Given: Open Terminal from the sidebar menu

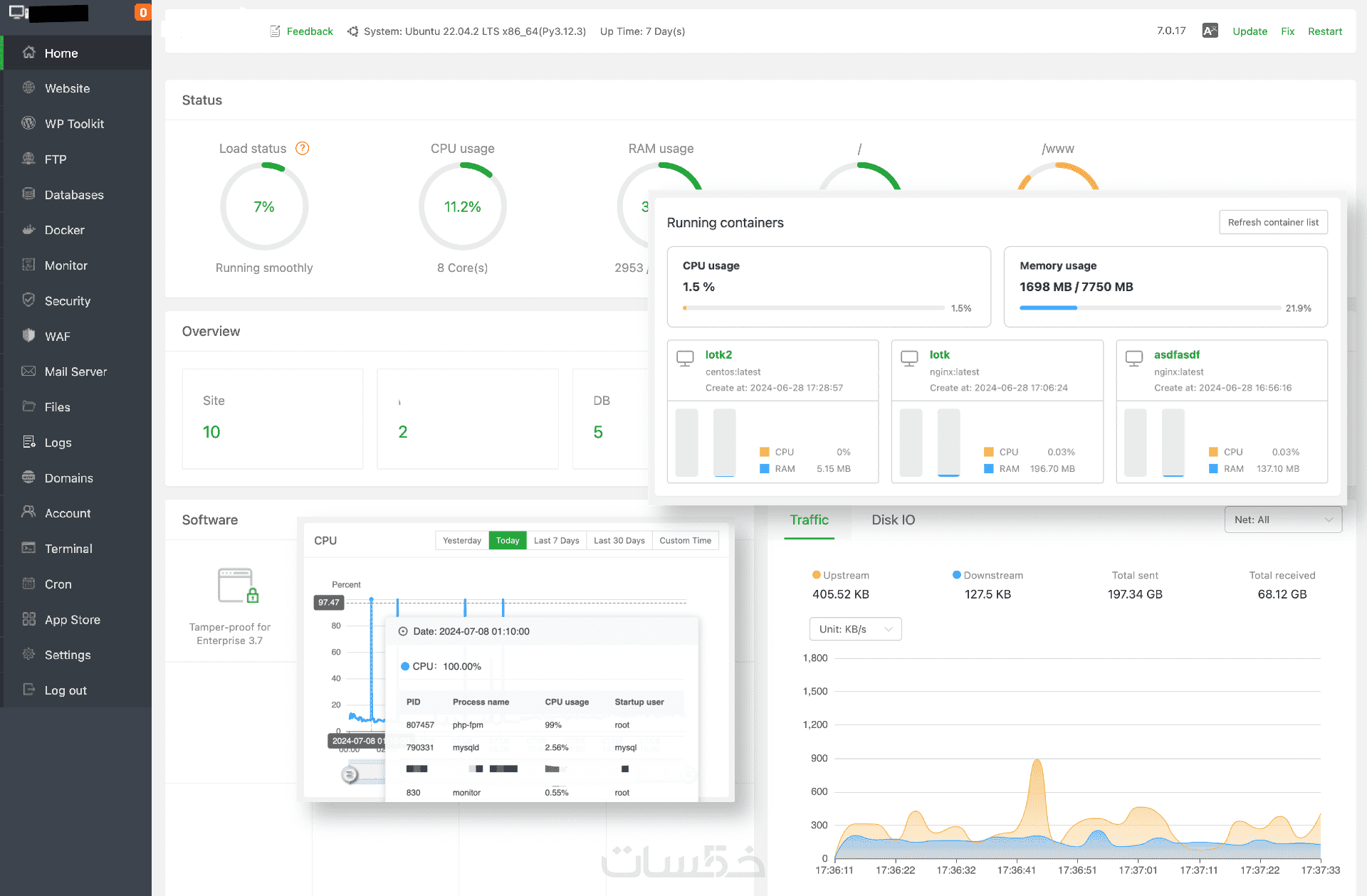Looking at the screenshot, I should (x=68, y=549).
